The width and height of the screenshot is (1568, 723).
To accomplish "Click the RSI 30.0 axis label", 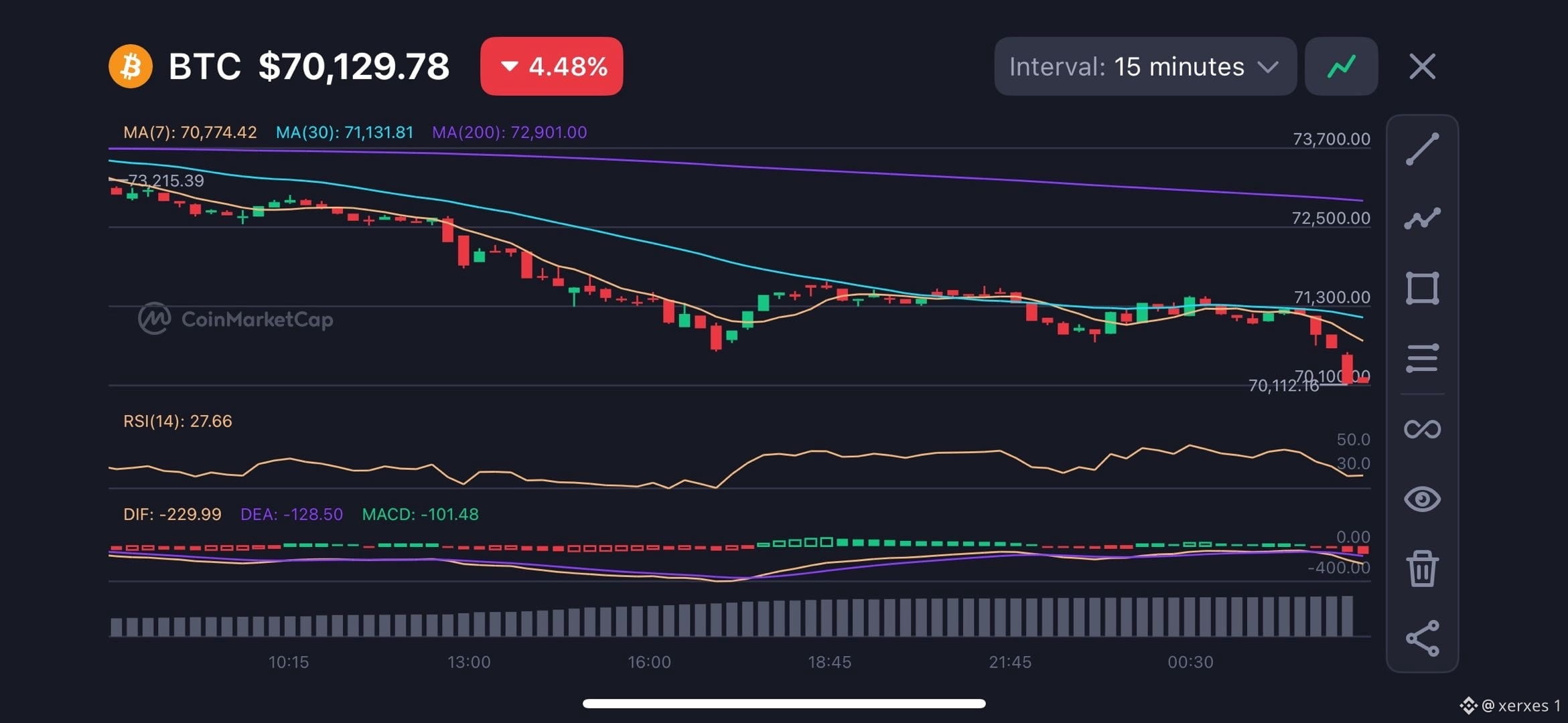I will pyautogui.click(x=1353, y=463).
